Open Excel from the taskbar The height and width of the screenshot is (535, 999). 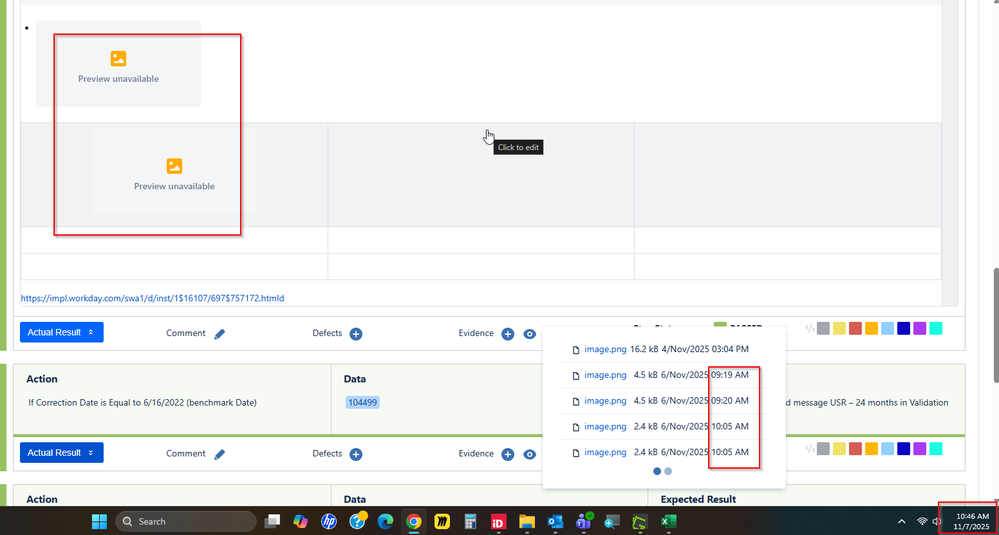coord(668,522)
